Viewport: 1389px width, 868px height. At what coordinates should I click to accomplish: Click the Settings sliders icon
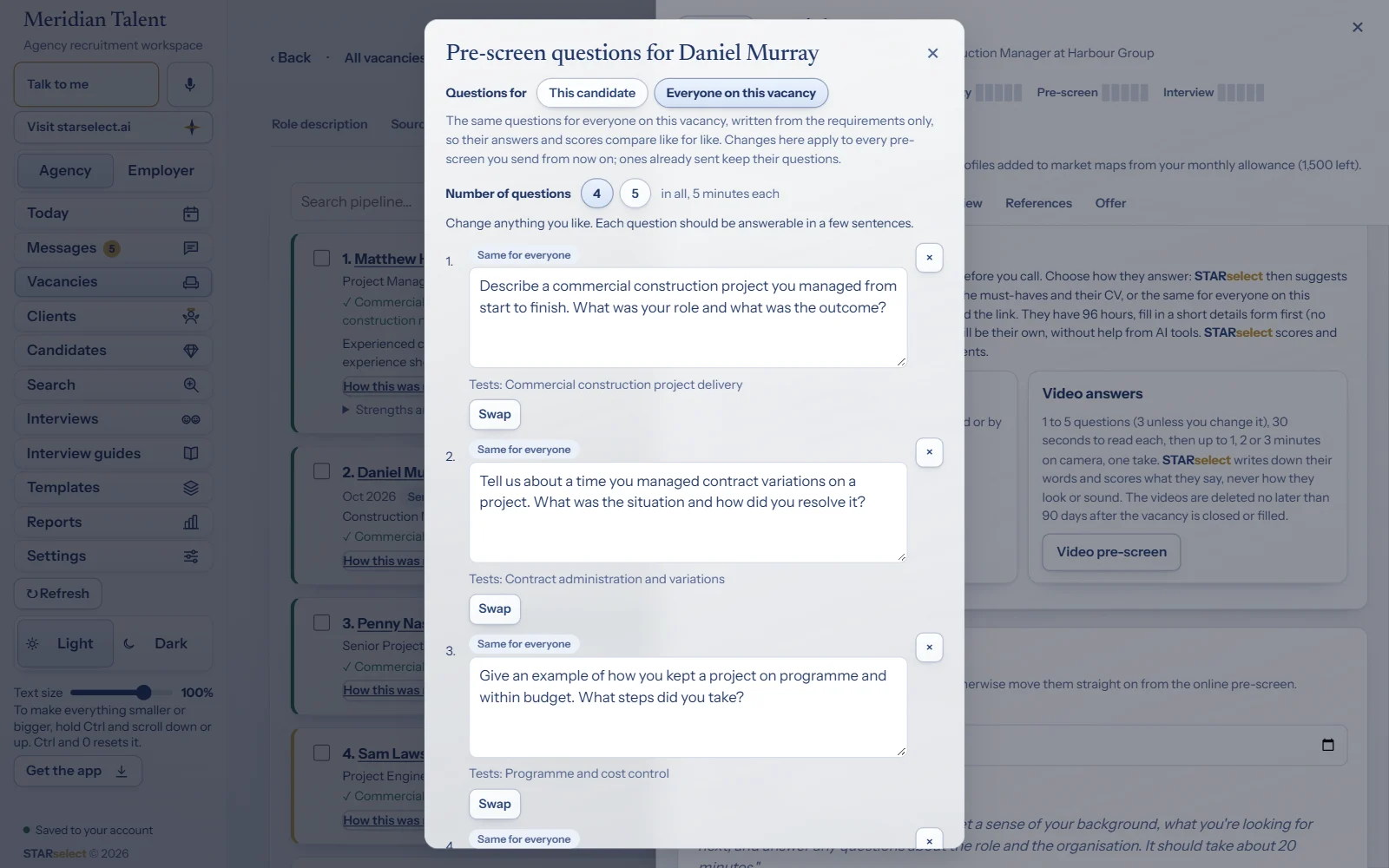(191, 556)
